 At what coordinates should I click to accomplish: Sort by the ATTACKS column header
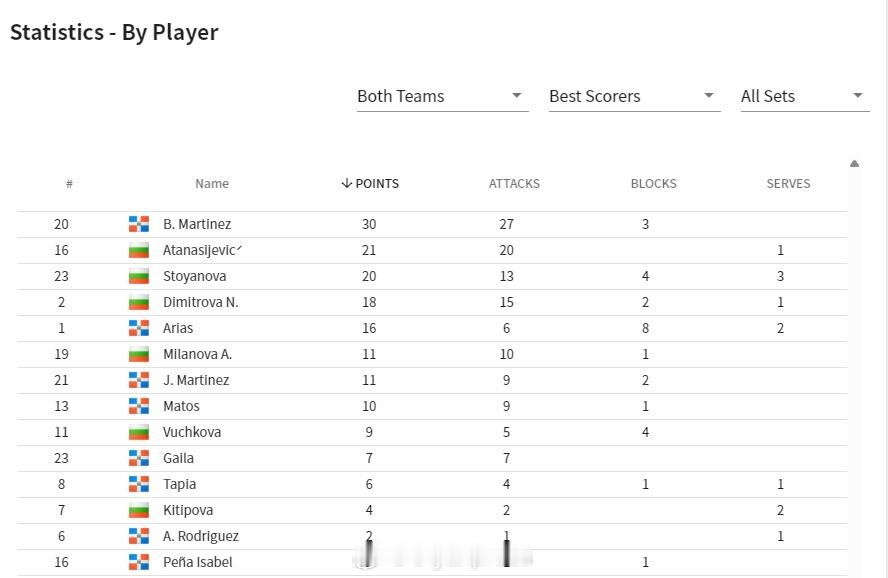coord(514,183)
